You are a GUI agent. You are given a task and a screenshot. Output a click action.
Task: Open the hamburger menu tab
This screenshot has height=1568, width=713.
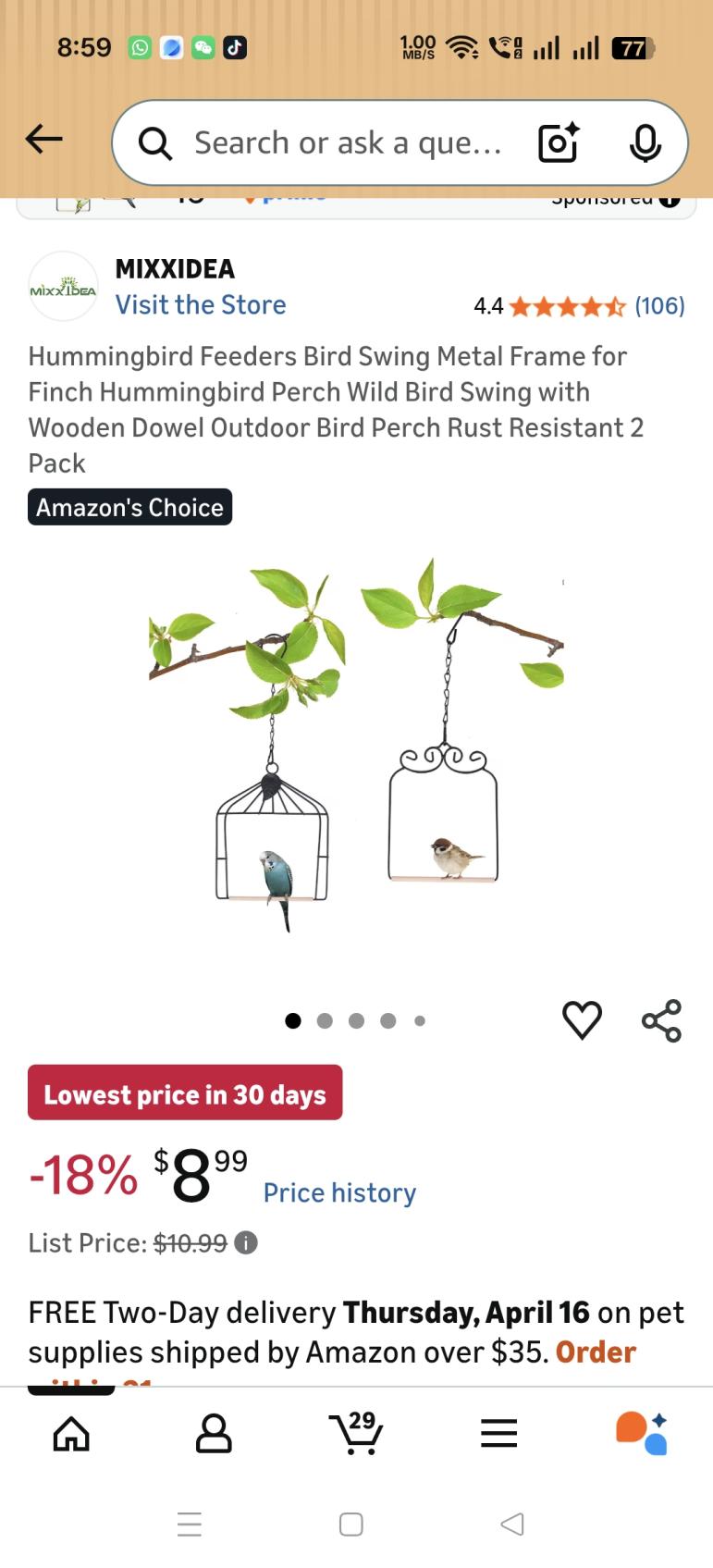pos(498,1434)
